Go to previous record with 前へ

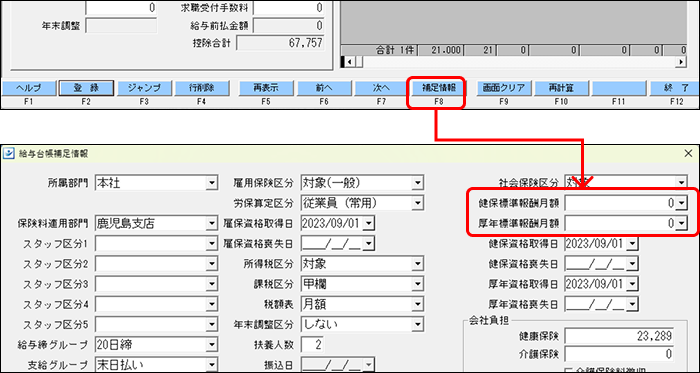324,88
